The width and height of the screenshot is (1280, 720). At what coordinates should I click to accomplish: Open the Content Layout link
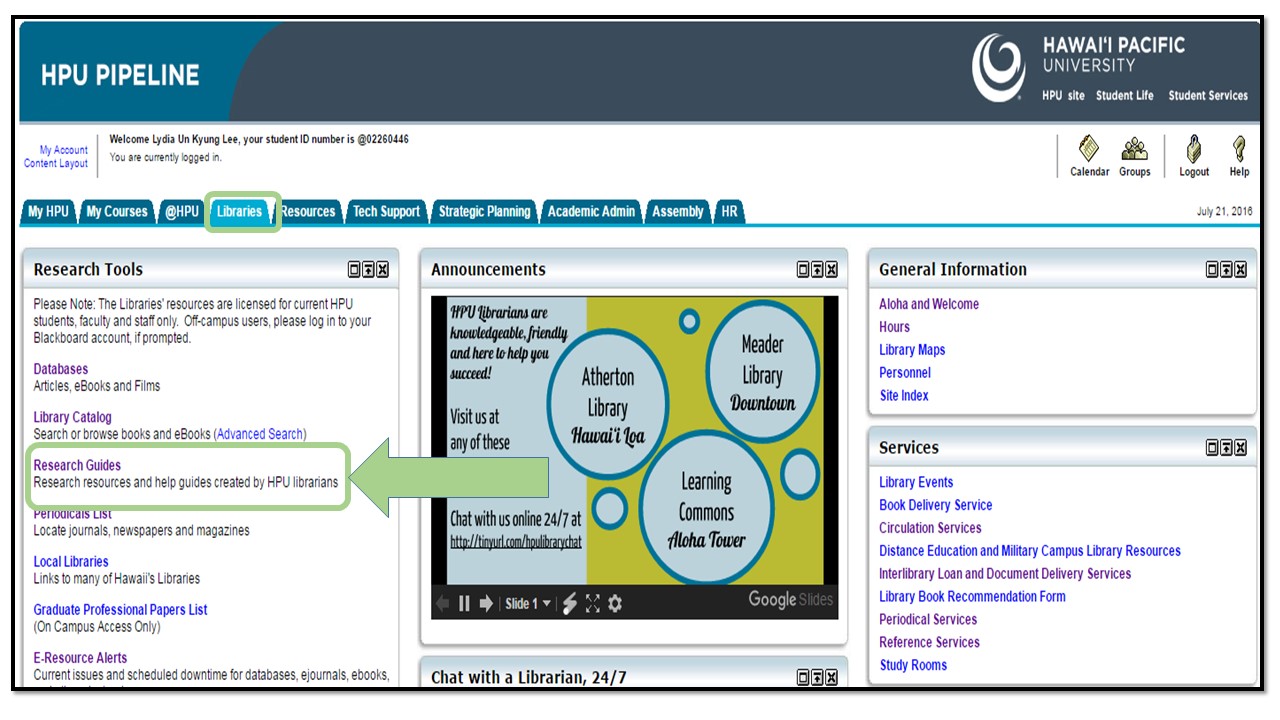(x=56, y=163)
